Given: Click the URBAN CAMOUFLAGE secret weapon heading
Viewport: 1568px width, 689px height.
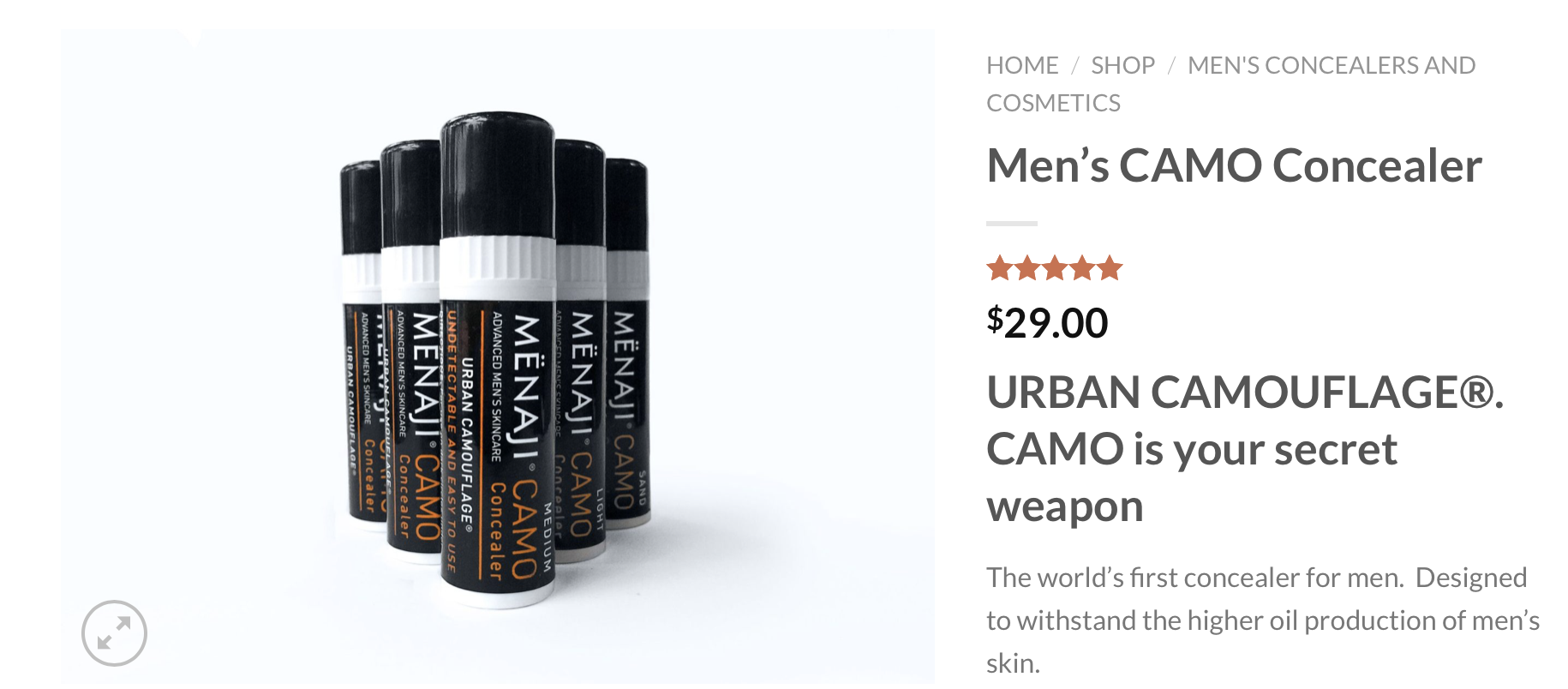Looking at the screenshot, I should 1244,449.
